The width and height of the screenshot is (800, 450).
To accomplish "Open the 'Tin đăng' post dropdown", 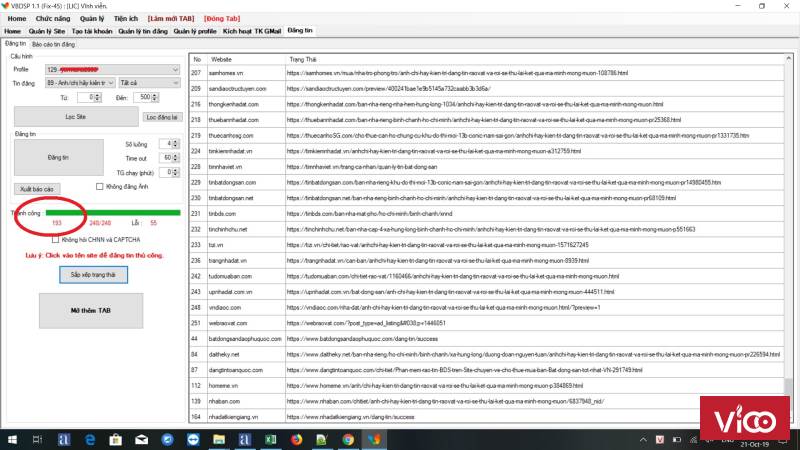I will 80,83.
